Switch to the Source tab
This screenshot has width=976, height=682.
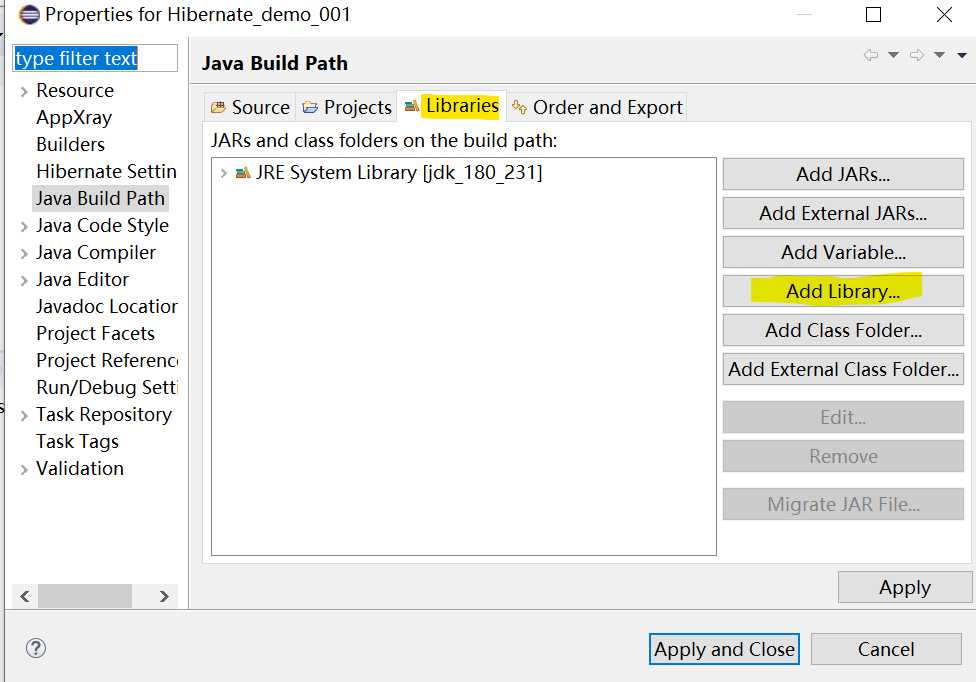click(250, 107)
